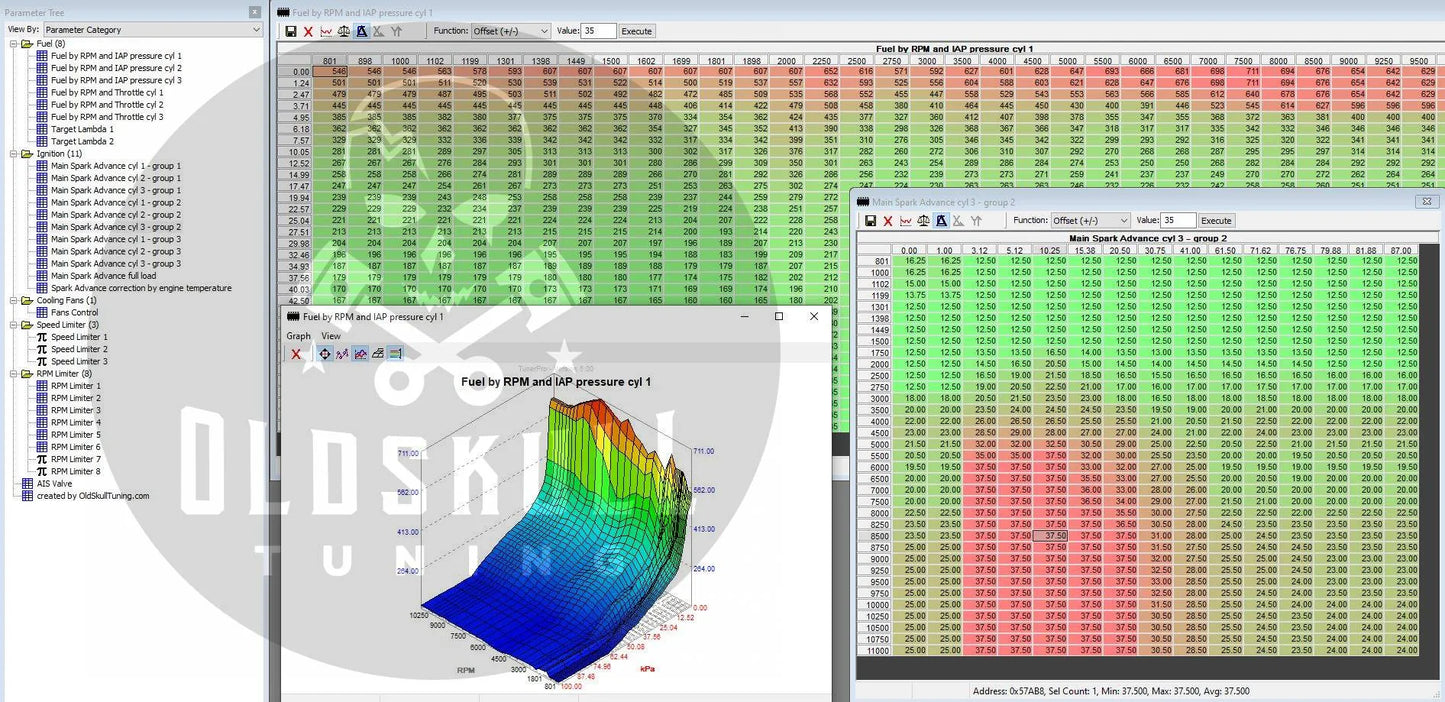Viewport: 1445px width, 702px height.
Task: Open the graph icon in Spark Advance toolbar
Action: tap(905, 220)
